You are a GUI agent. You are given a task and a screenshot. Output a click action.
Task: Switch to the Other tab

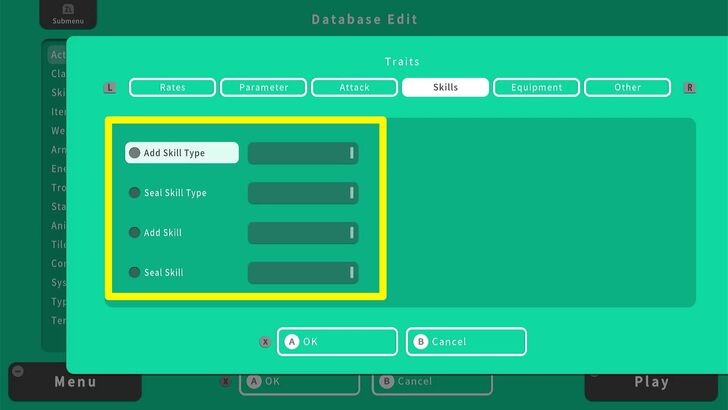(x=627, y=87)
